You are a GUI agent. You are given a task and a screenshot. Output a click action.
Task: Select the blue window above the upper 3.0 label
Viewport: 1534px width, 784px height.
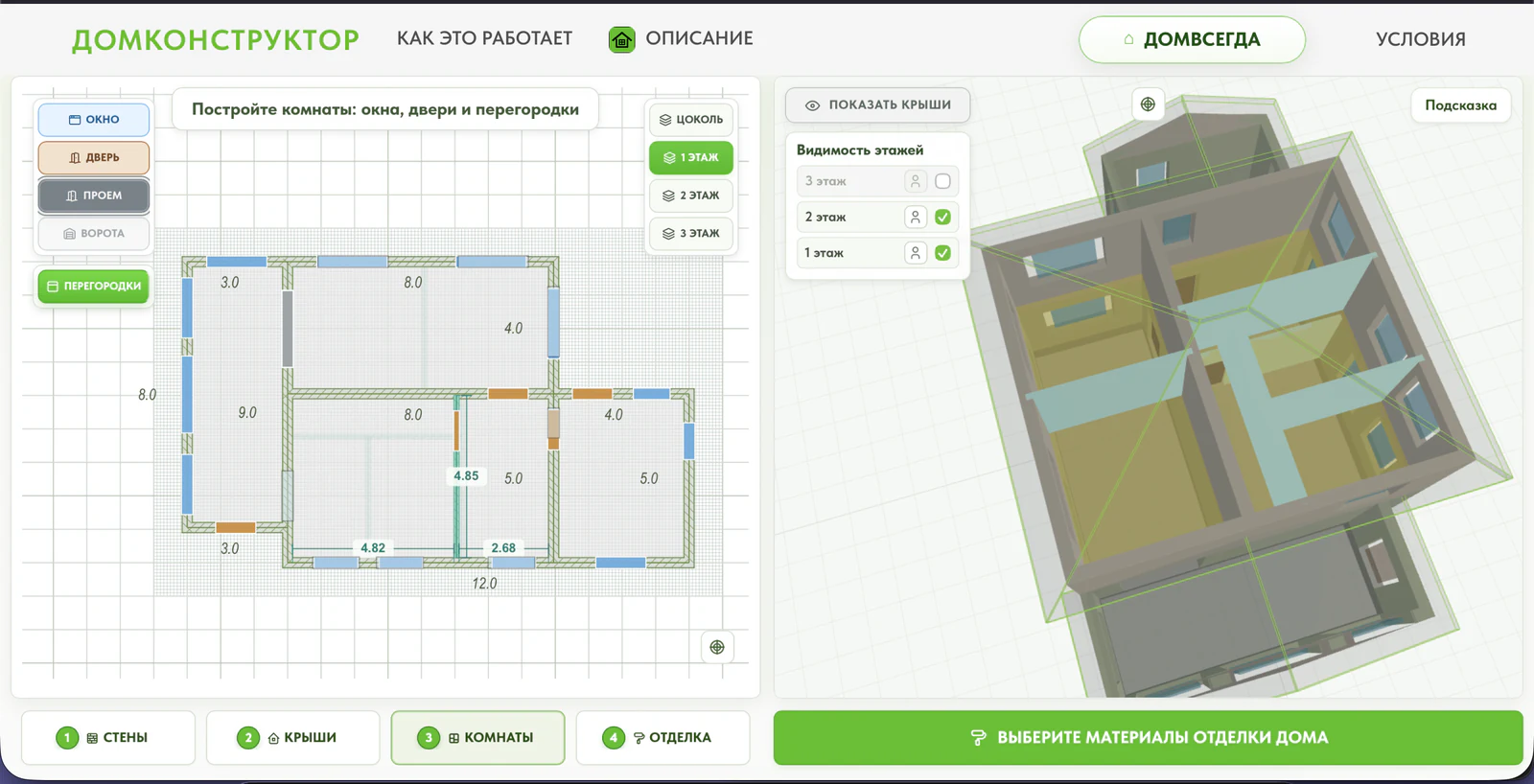237,262
